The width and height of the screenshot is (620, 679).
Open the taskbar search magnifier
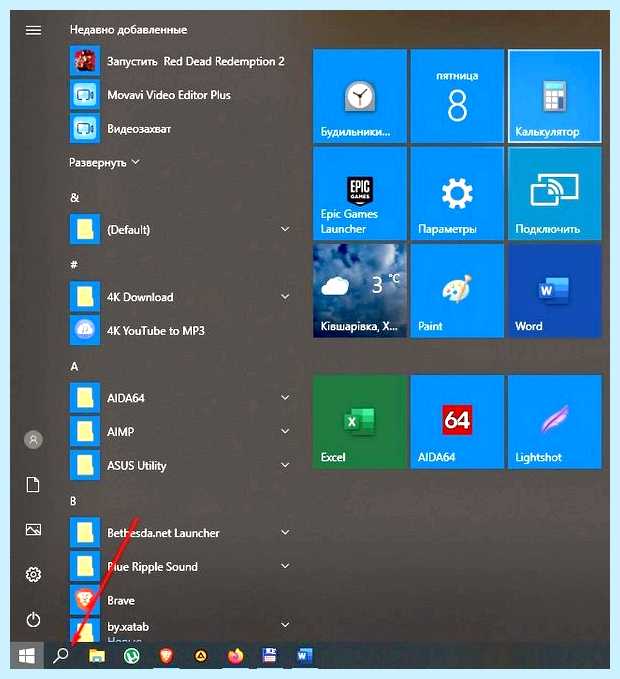[61, 656]
